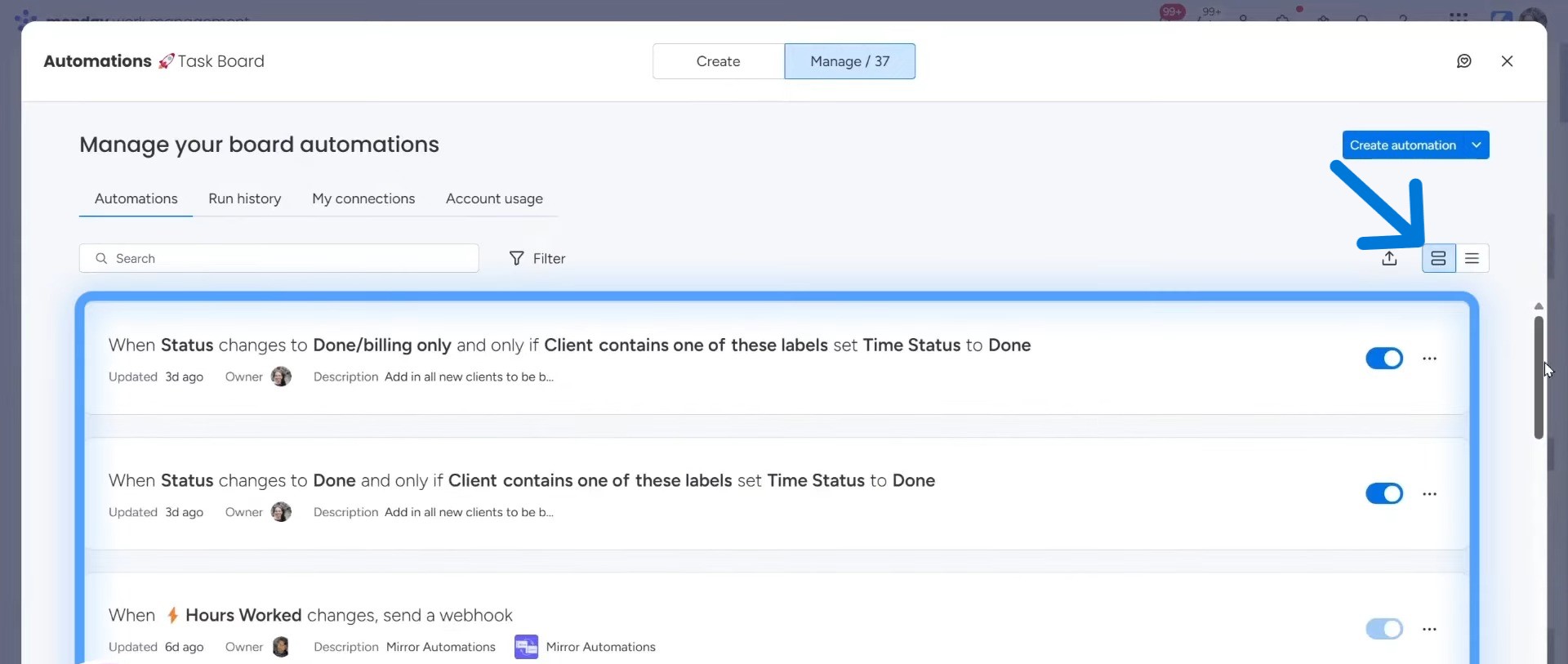Open the My connections tab
Image resolution: width=1568 pixels, height=664 pixels.
coord(363,198)
